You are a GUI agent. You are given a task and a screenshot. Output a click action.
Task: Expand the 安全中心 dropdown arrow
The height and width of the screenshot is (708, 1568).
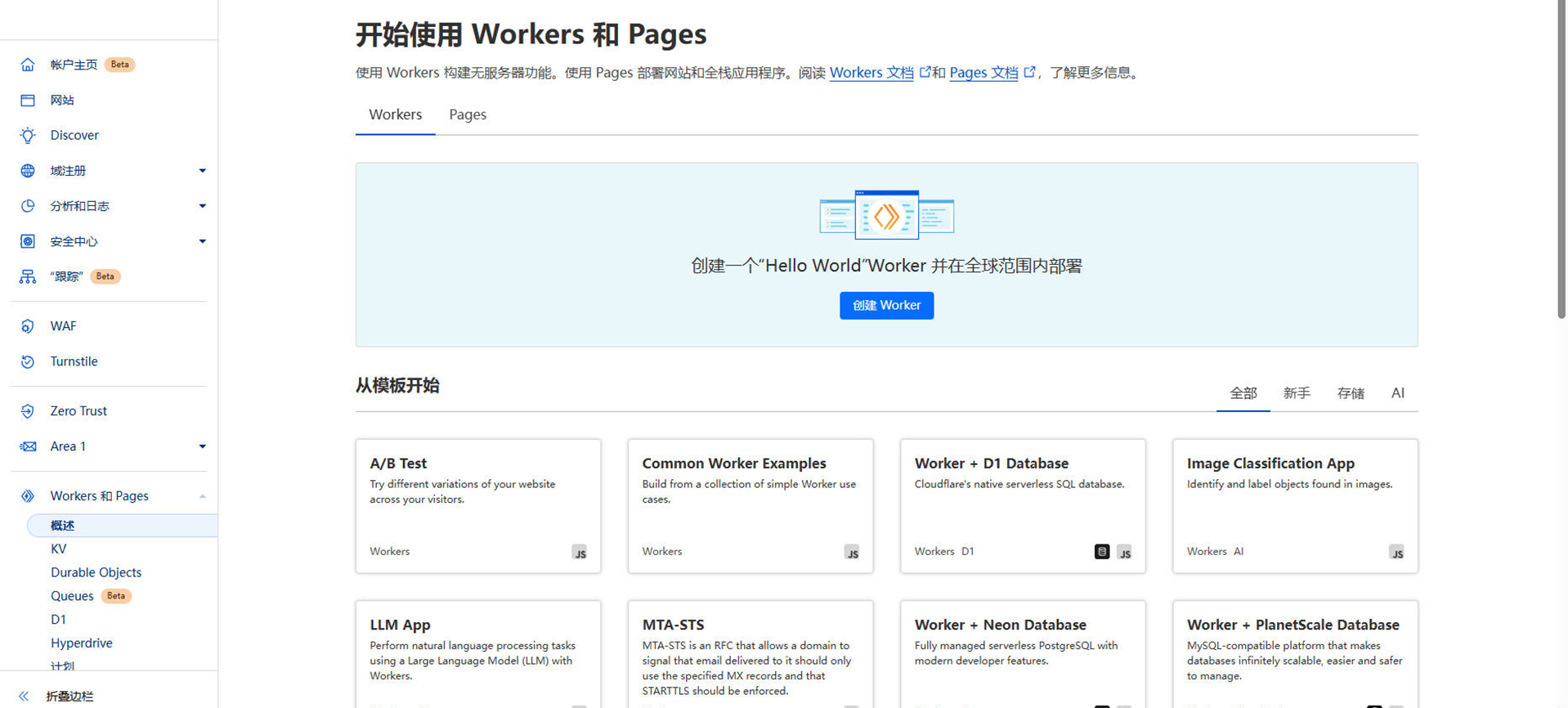tap(202, 241)
